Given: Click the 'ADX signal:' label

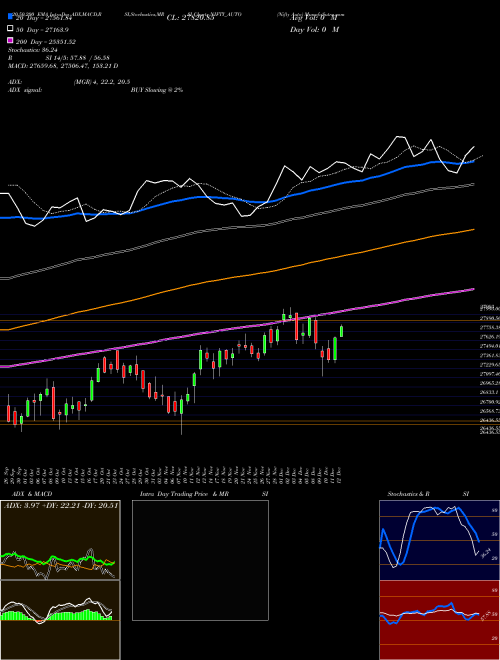Looking at the screenshot, I should 24,90.
